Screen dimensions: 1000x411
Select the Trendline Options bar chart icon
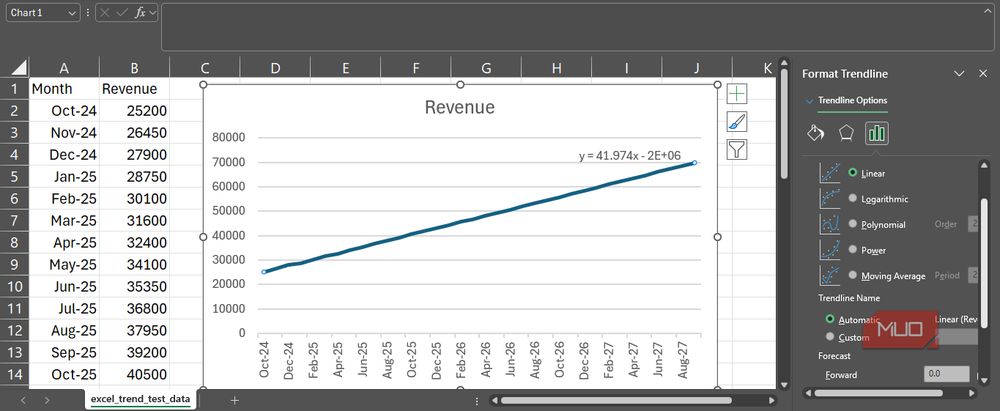point(877,133)
